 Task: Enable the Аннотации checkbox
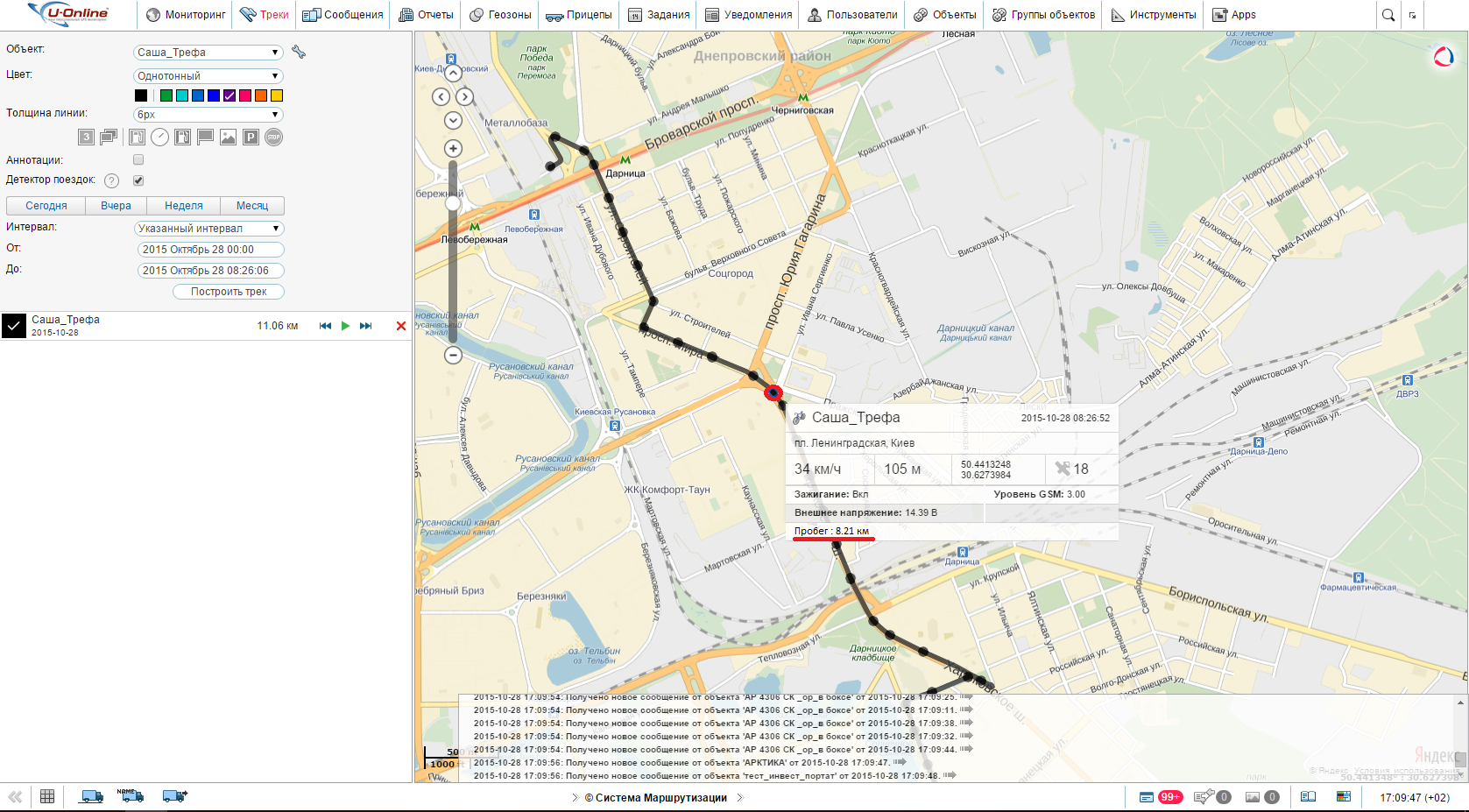(138, 160)
